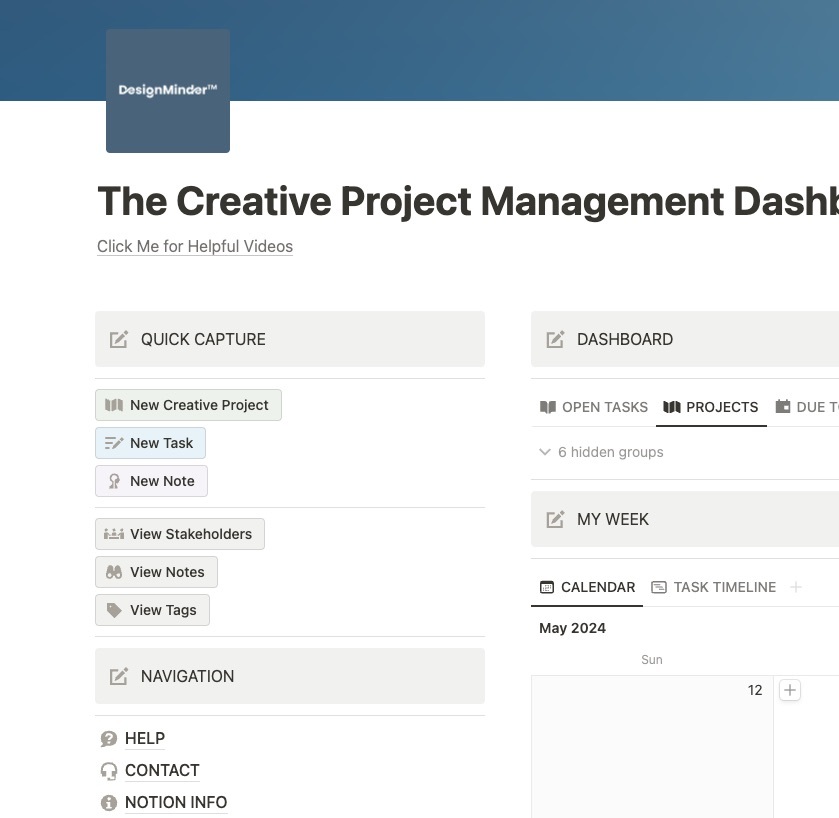Click the Quick Capture edit icon
The height and width of the screenshot is (818, 839).
[119, 339]
